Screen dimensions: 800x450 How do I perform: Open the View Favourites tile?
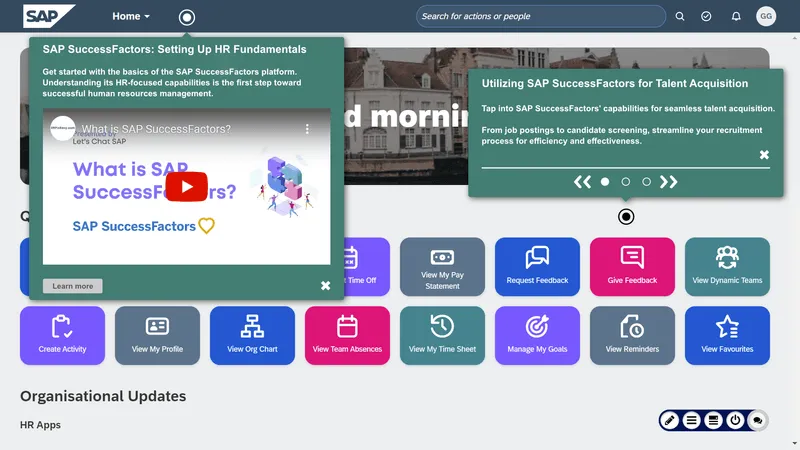tap(727, 335)
